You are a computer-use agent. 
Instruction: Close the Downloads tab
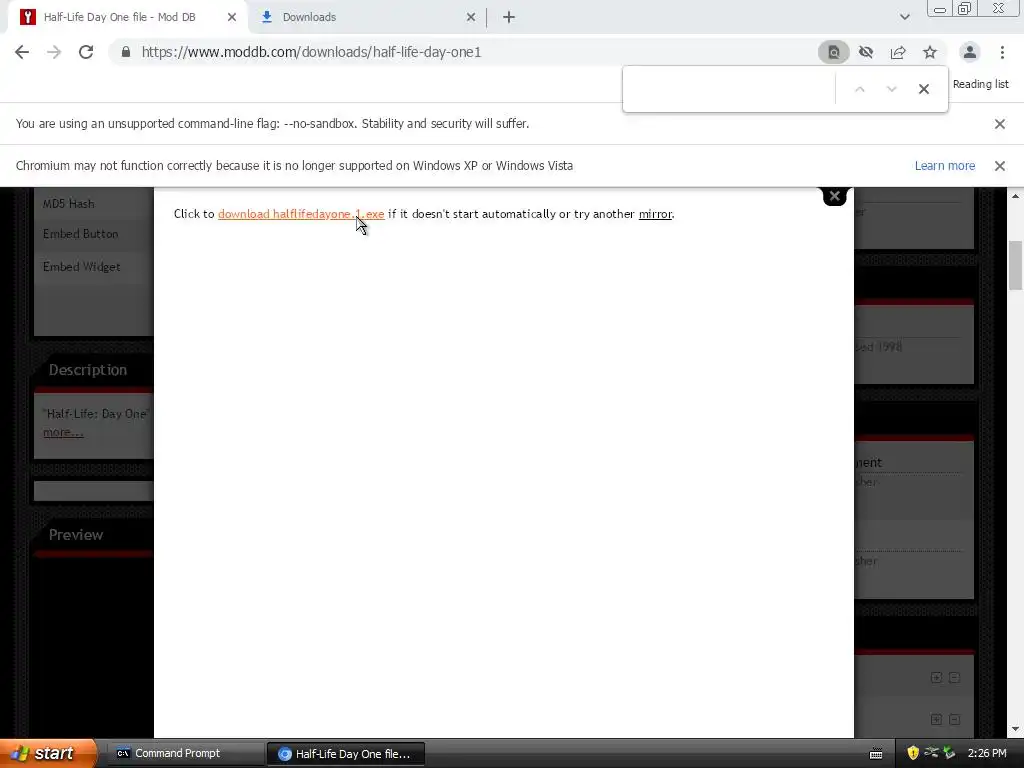click(x=471, y=18)
